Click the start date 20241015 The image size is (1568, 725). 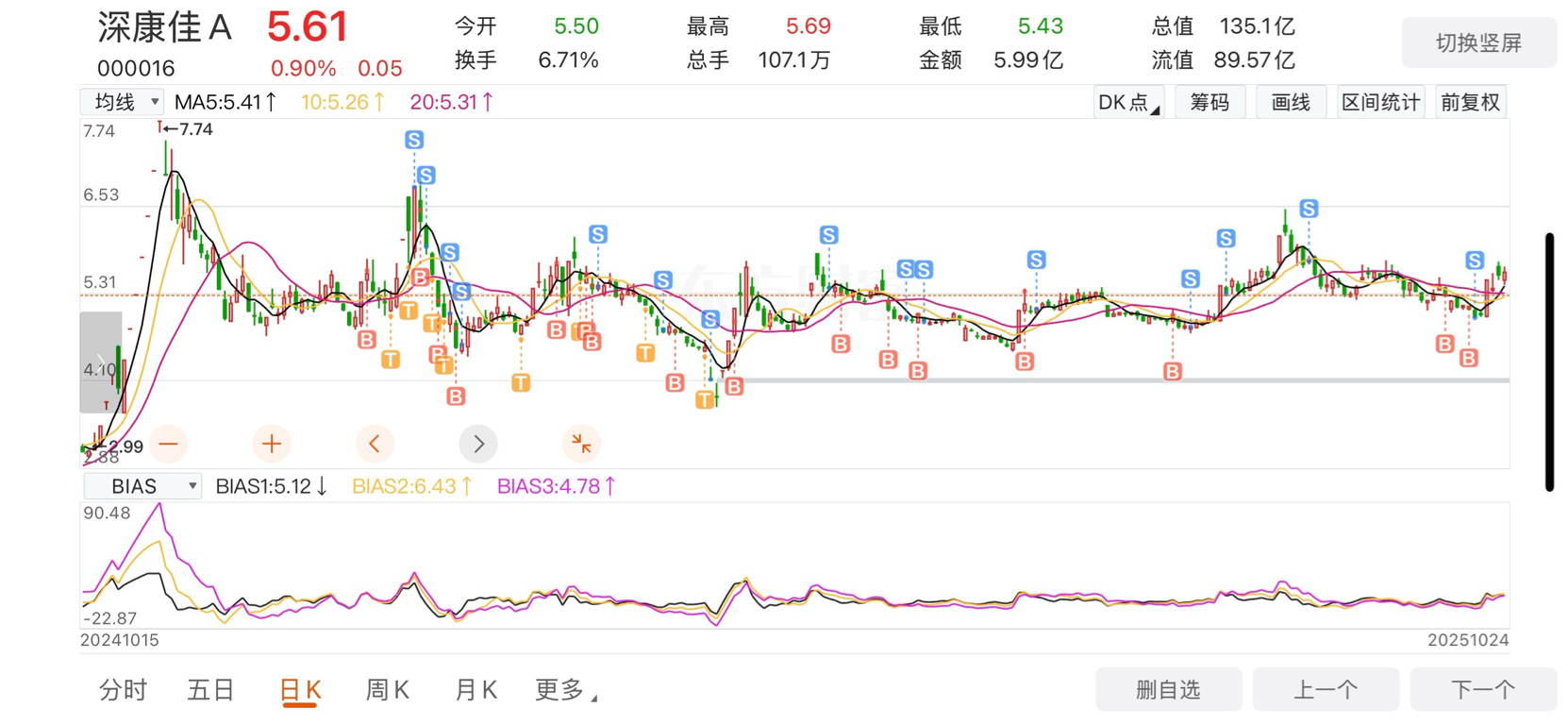coord(119,640)
